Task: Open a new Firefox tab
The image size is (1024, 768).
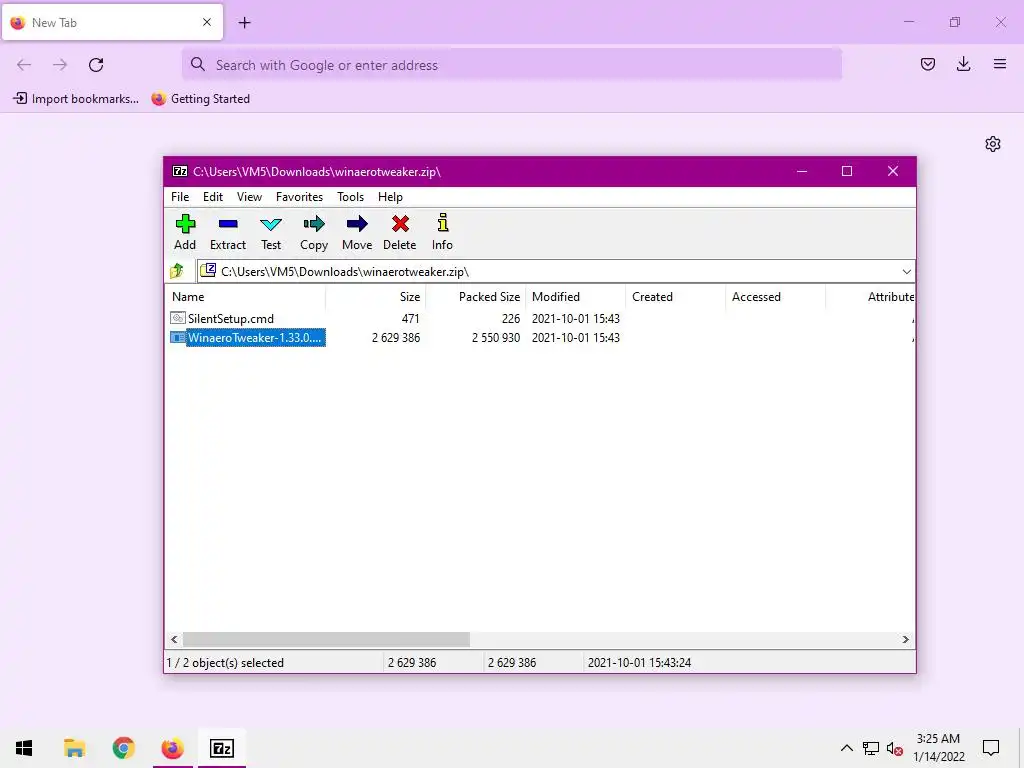Action: [244, 23]
